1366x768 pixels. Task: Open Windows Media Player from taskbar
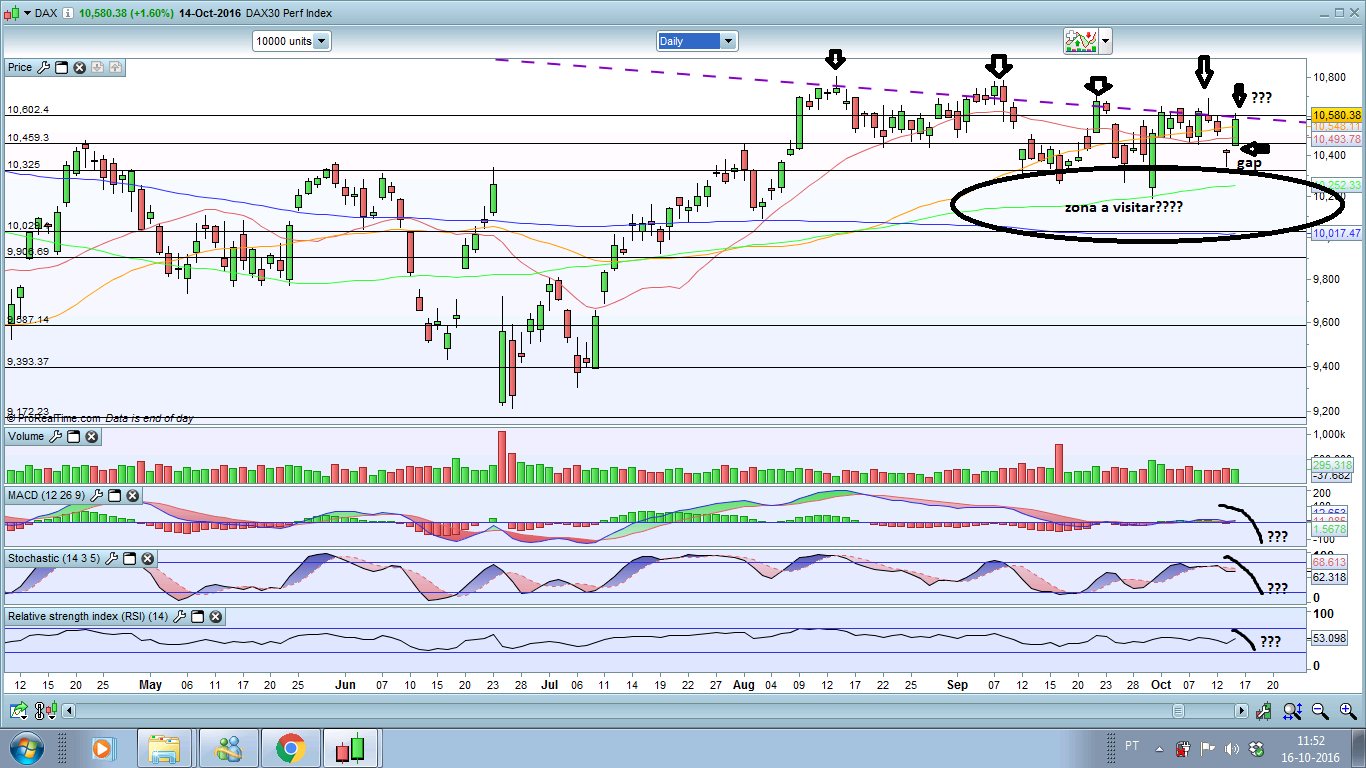click(103, 748)
